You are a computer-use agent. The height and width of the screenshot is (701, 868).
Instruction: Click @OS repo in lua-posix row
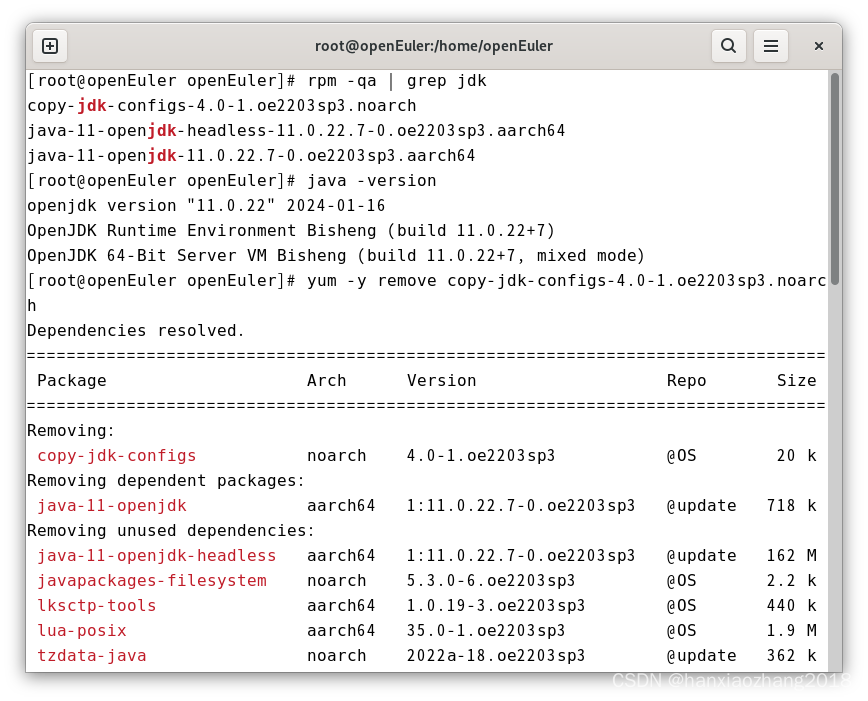point(681,631)
